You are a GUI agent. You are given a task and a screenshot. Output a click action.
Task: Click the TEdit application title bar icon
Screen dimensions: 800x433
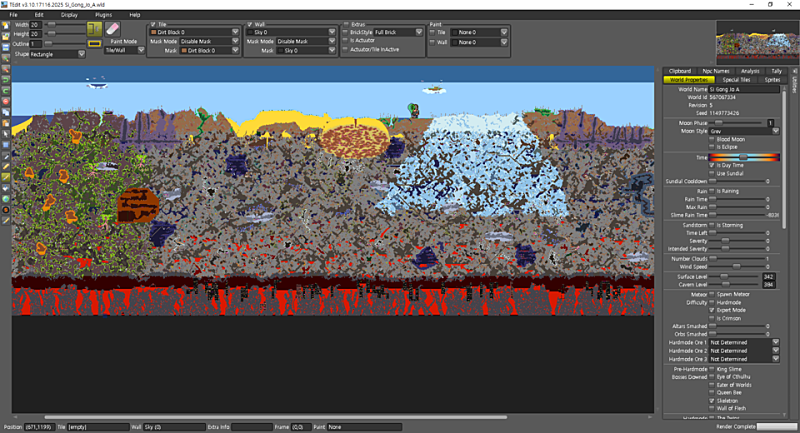tap(4, 4)
